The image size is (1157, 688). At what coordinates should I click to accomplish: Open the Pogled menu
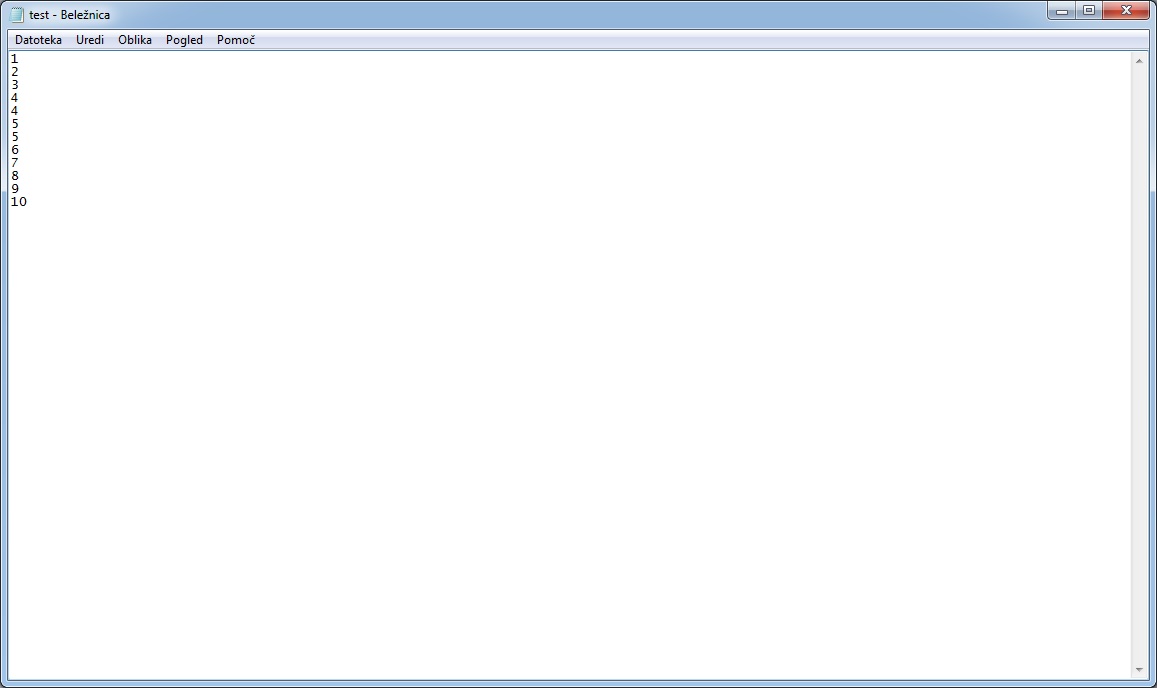pos(184,40)
